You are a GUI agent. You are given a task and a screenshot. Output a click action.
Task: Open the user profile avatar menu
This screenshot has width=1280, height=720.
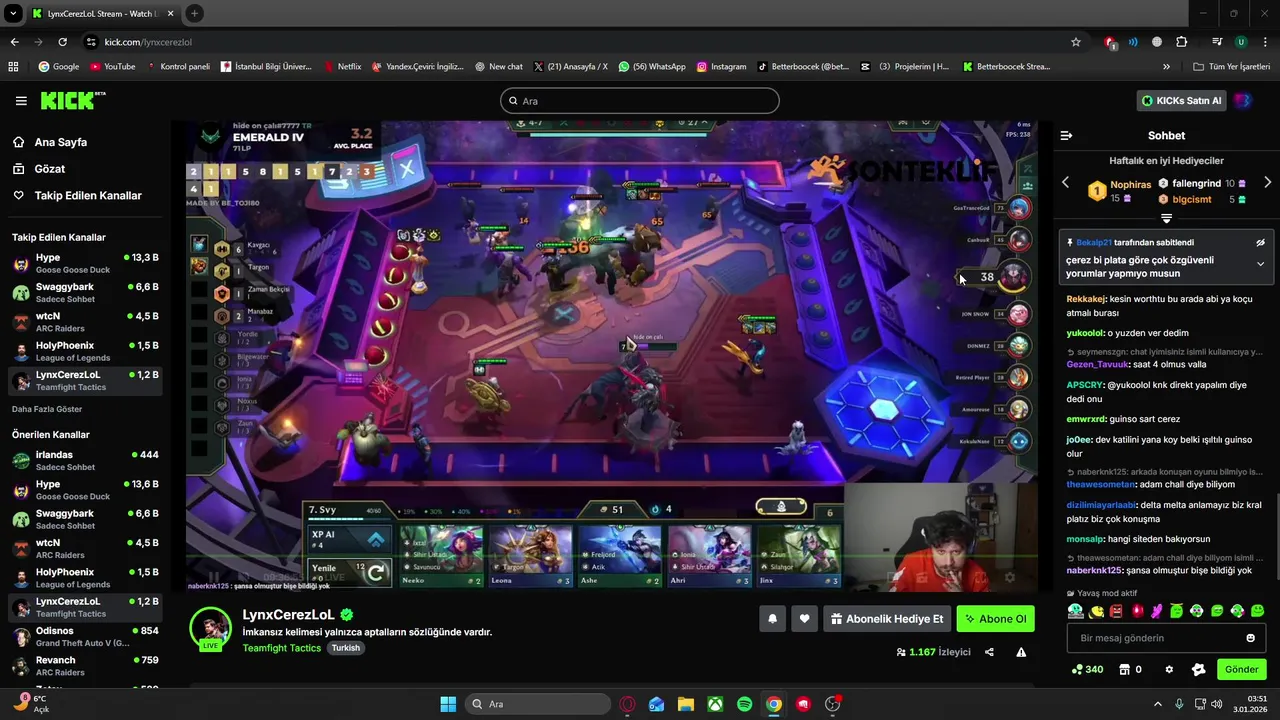point(1242,101)
